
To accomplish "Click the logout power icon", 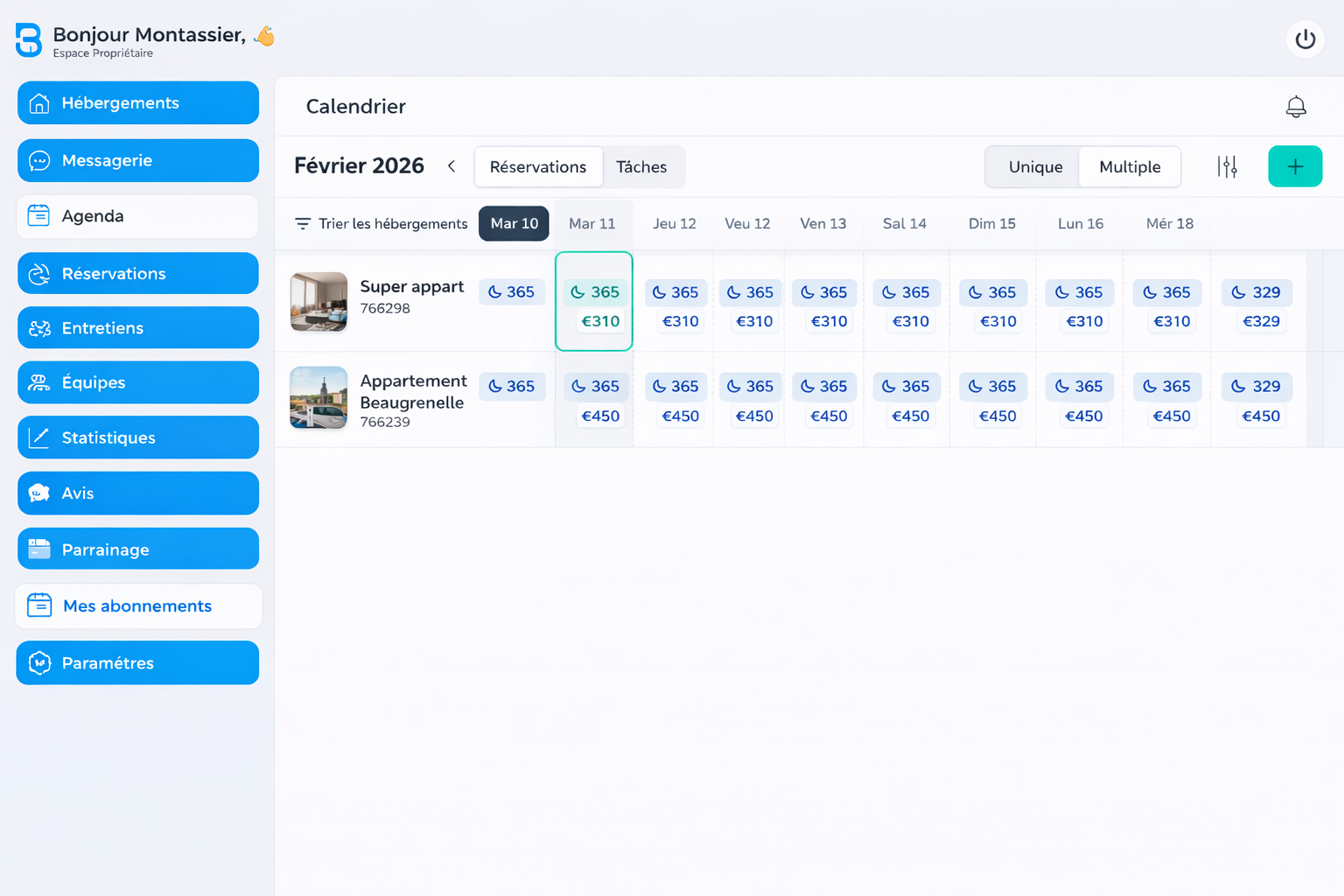I will (x=1305, y=39).
